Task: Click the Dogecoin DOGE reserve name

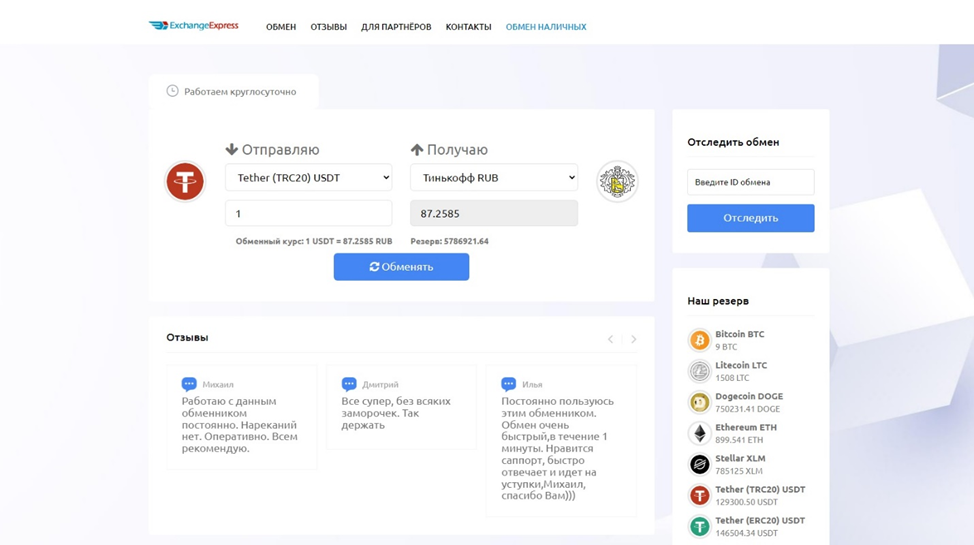Action: (749, 396)
